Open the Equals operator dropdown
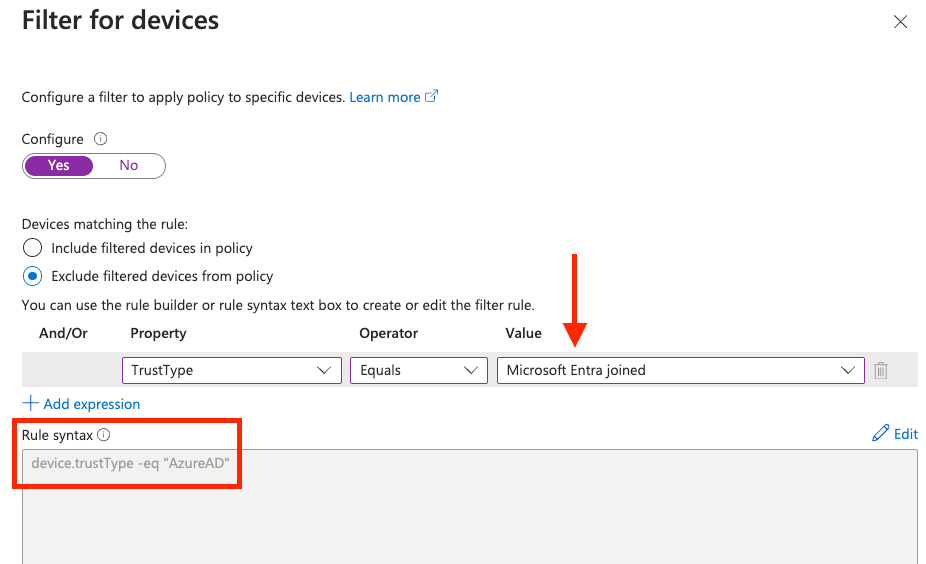The image size is (926, 564). (418, 370)
